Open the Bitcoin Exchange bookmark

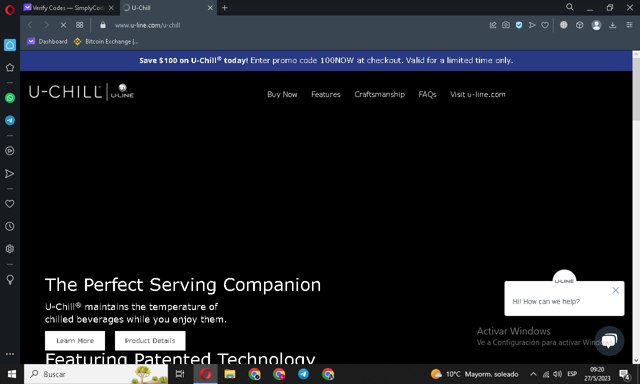(x=107, y=41)
